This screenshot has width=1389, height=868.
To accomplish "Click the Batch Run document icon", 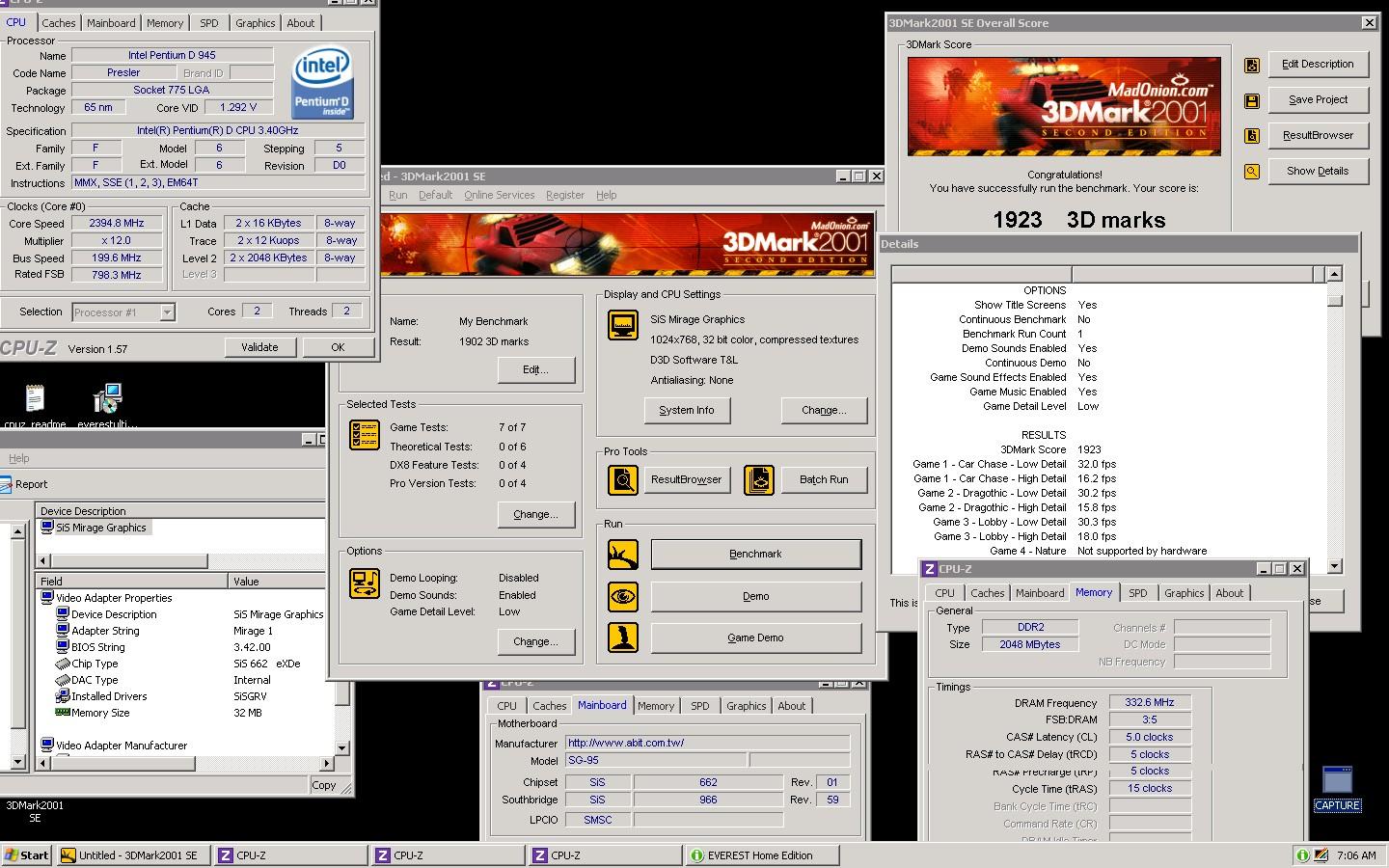I will 759,479.
